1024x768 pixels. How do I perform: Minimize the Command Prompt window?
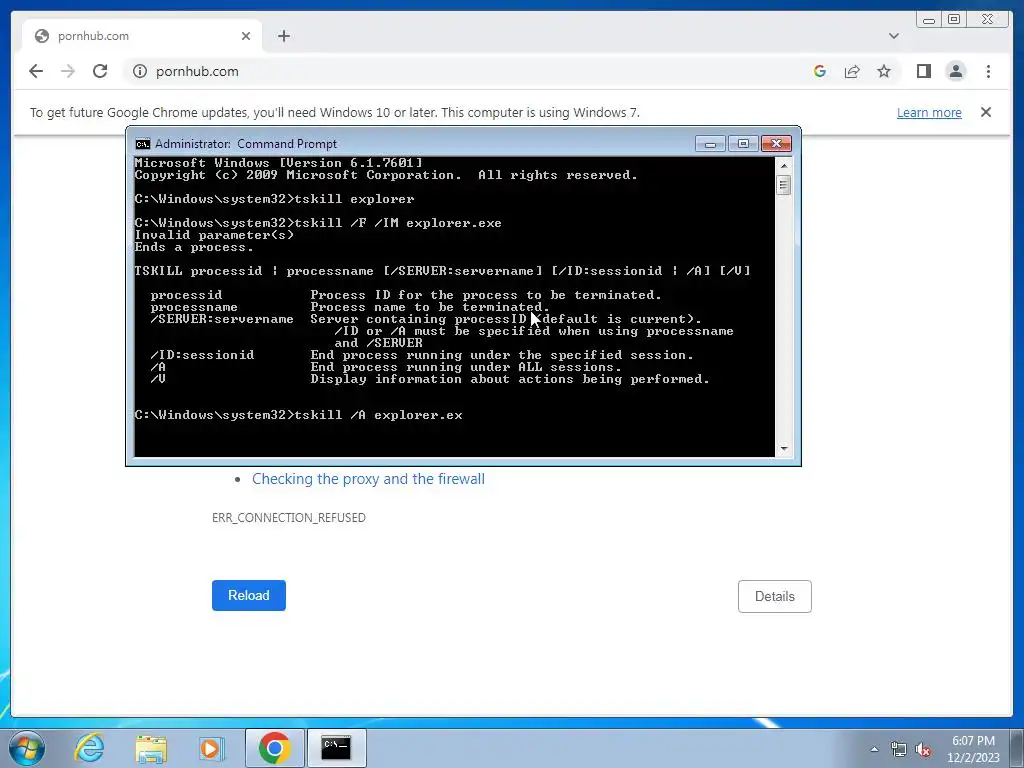pos(711,143)
